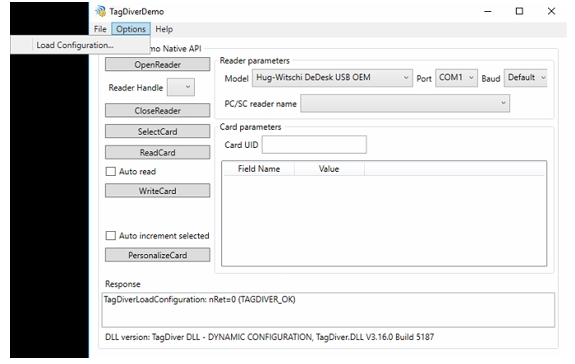575x364 pixels.
Task: Minimize the TagDiverDemo window
Action: point(488,11)
